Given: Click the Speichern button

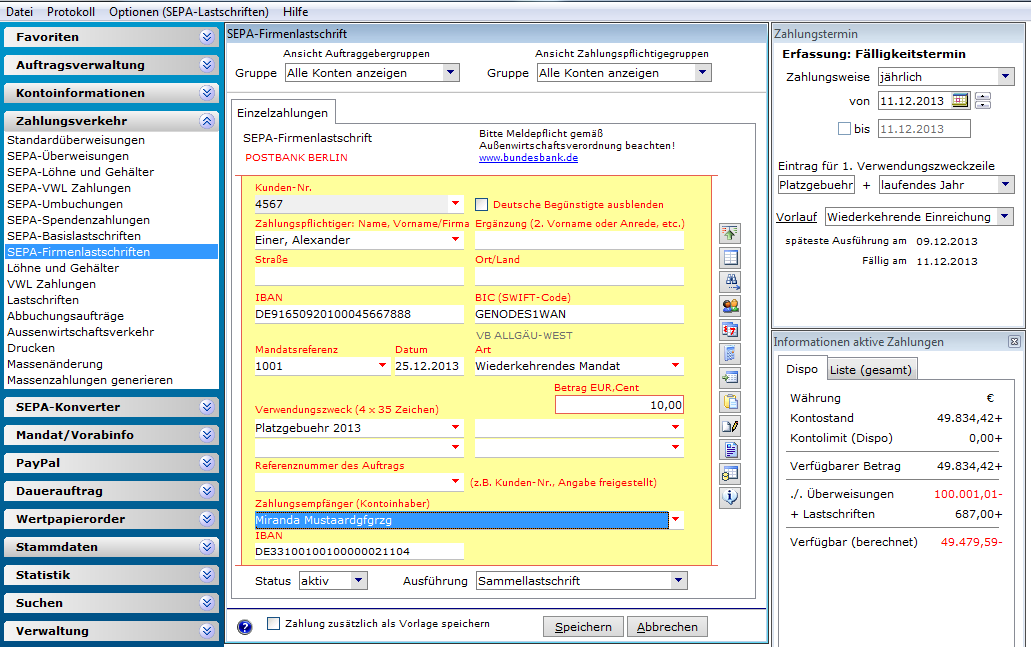Looking at the screenshot, I should [x=583, y=627].
